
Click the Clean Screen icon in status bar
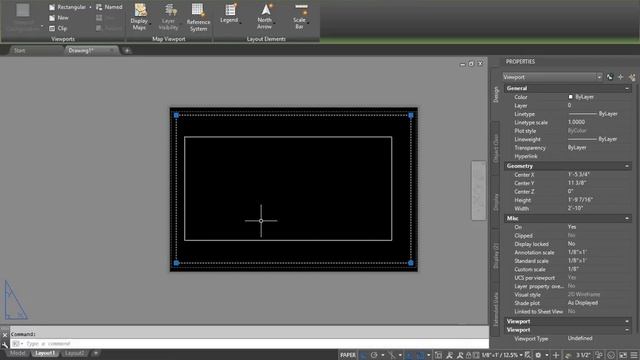[x=623, y=355]
